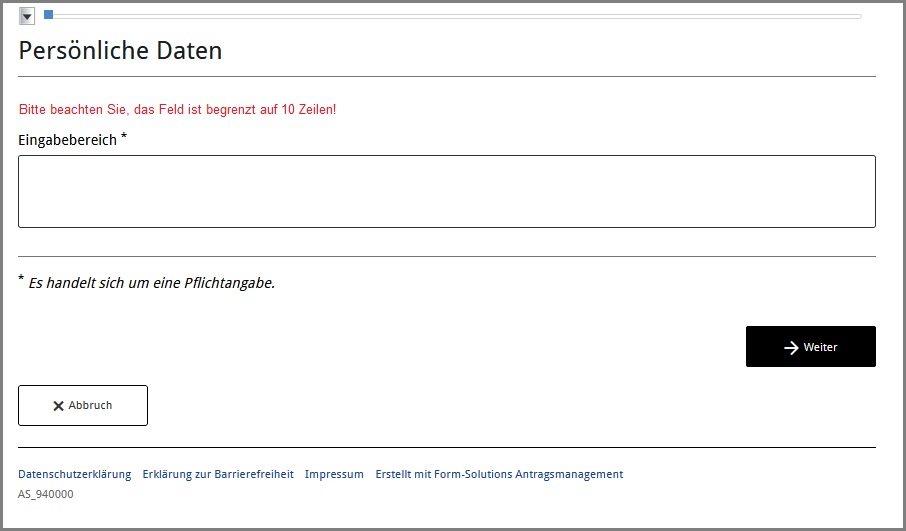Image resolution: width=906 pixels, height=531 pixels.
Task: Open Erklärung zur Barrierefreiheit link
Action: (218, 474)
